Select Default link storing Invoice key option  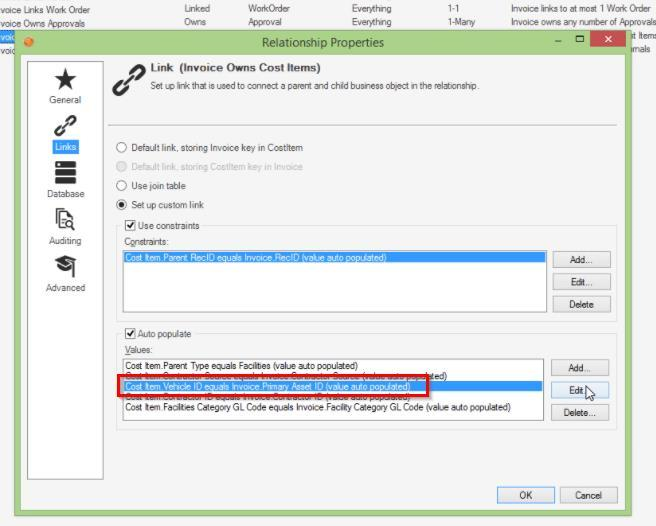123,148
